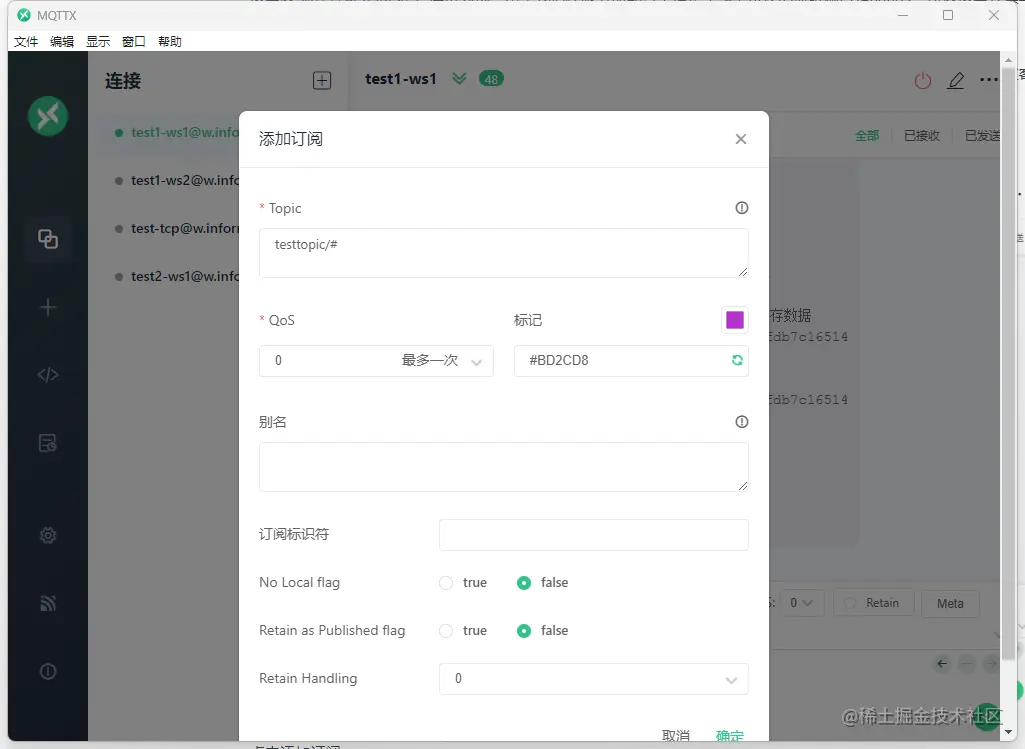
Task: Select the test2-ws1@w.info connection
Action: [x=169, y=276]
